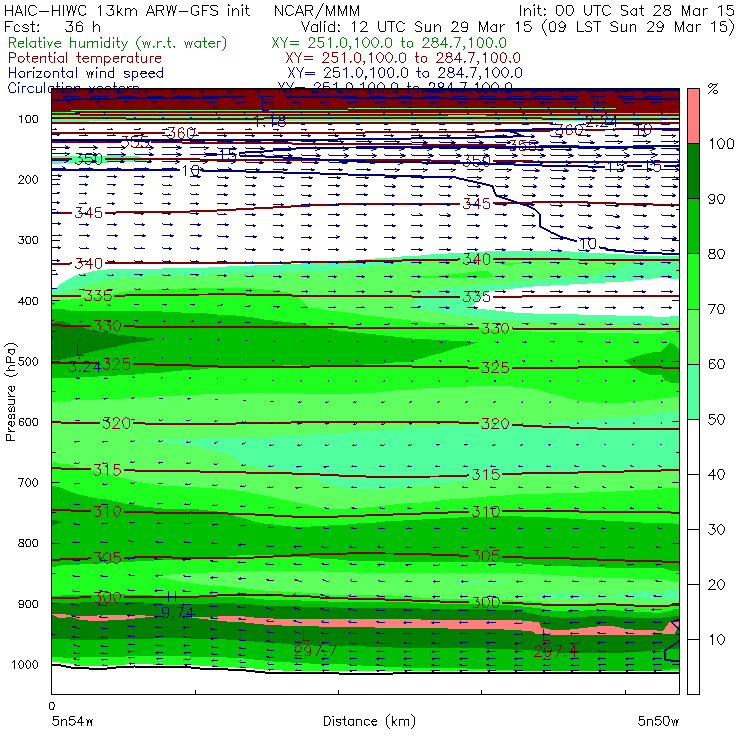Click the '1.18' wind minimum value

[270, 122]
